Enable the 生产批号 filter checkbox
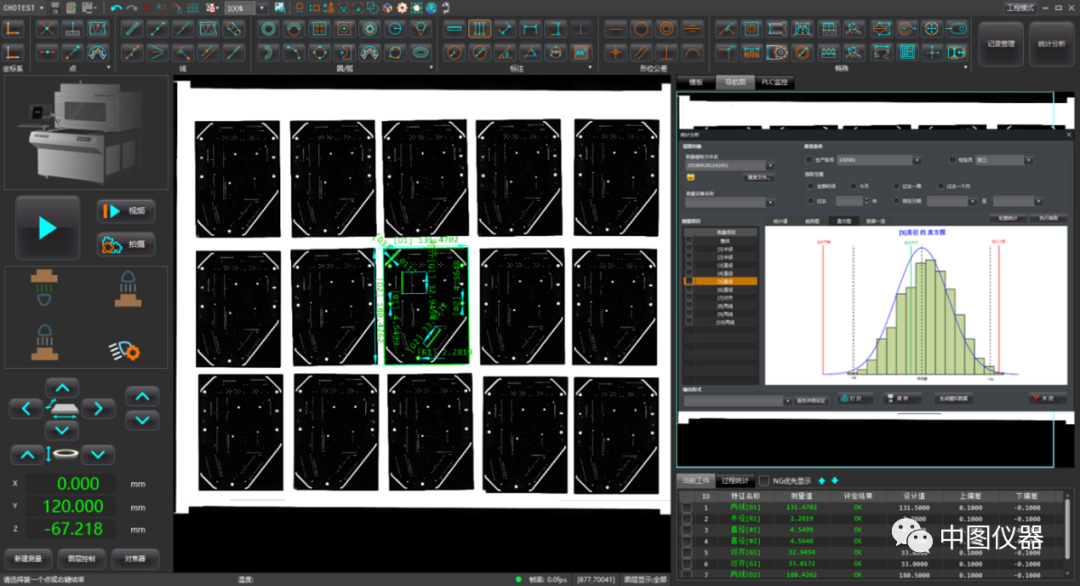This screenshot has width=1080, height=586. (809, 160)
